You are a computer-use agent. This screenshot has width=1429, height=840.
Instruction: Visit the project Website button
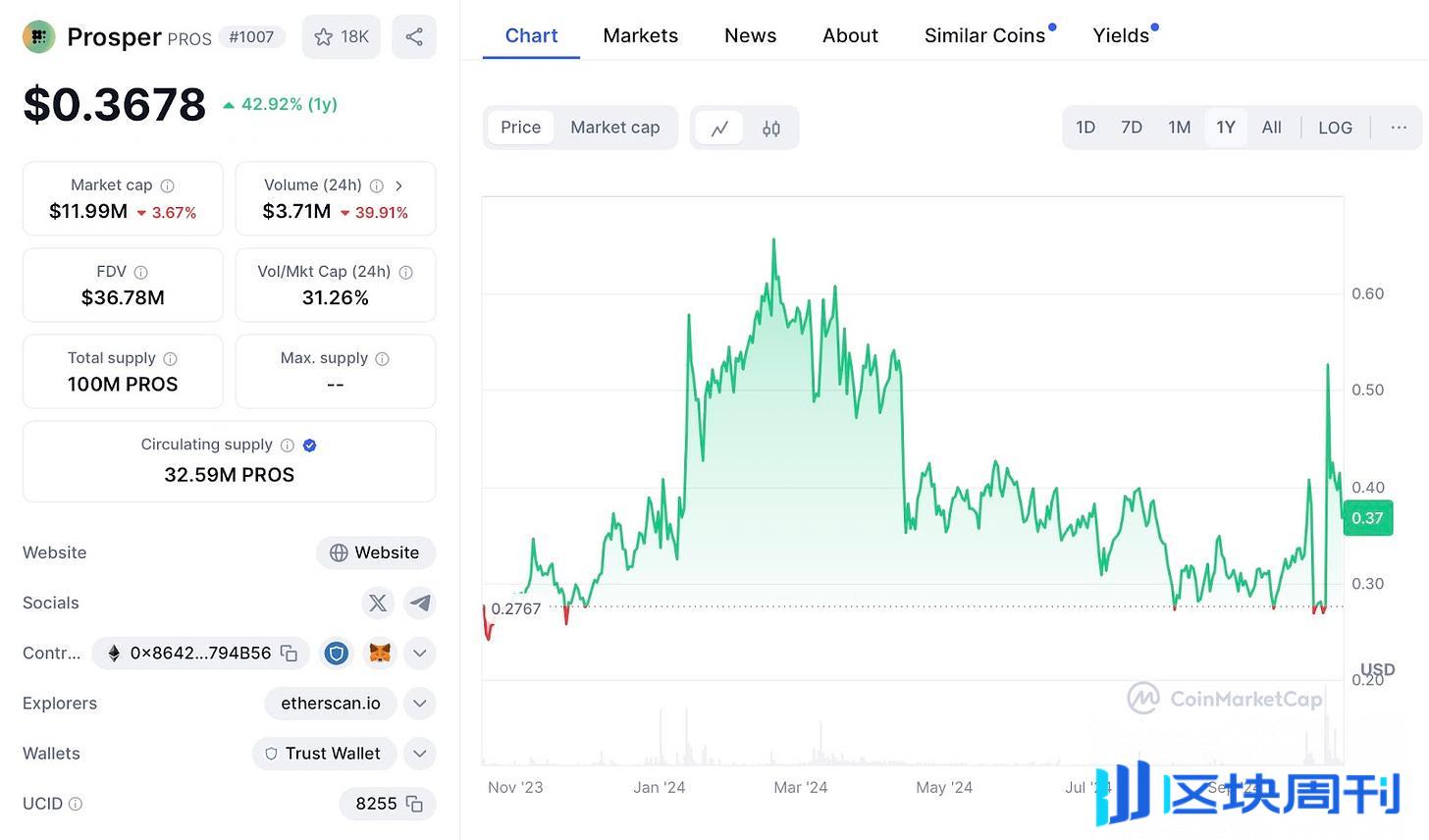coord(376,552)
